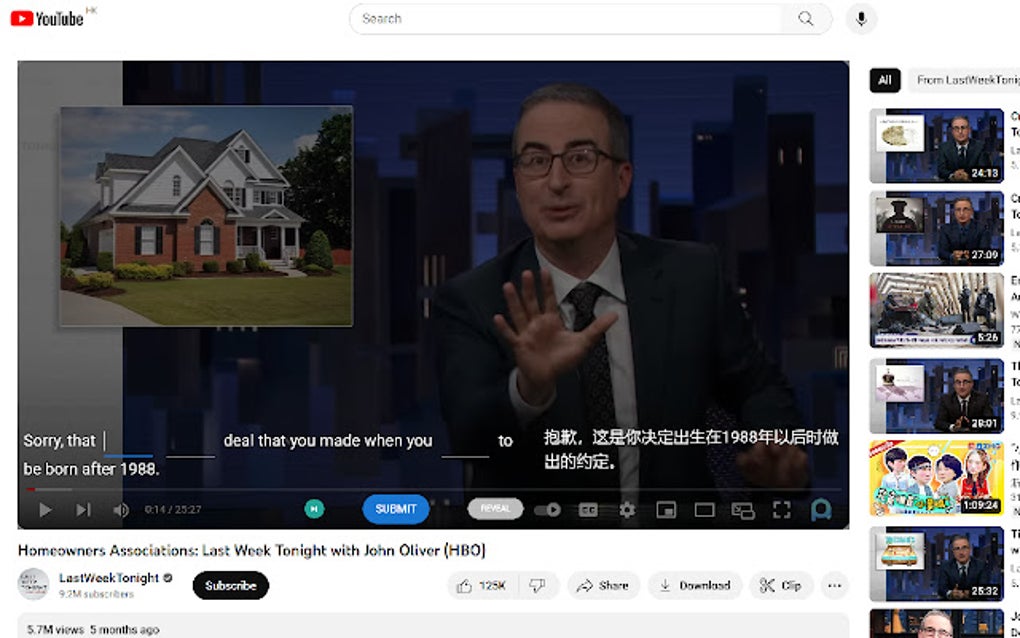
Task: Subscribe to LastWeekTonight channel
Action: point(231,585)
